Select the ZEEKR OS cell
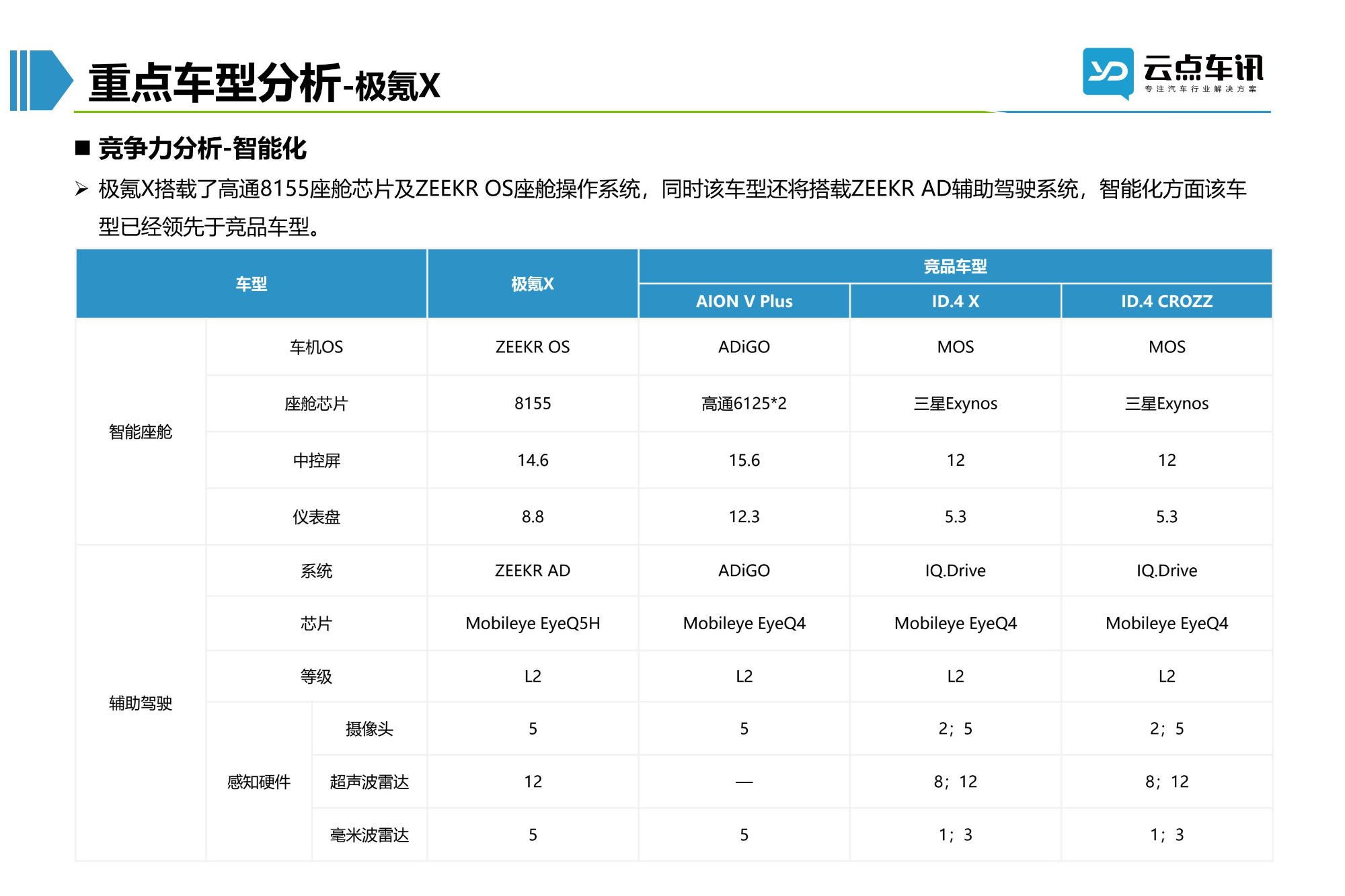 (x=533, y=347)
